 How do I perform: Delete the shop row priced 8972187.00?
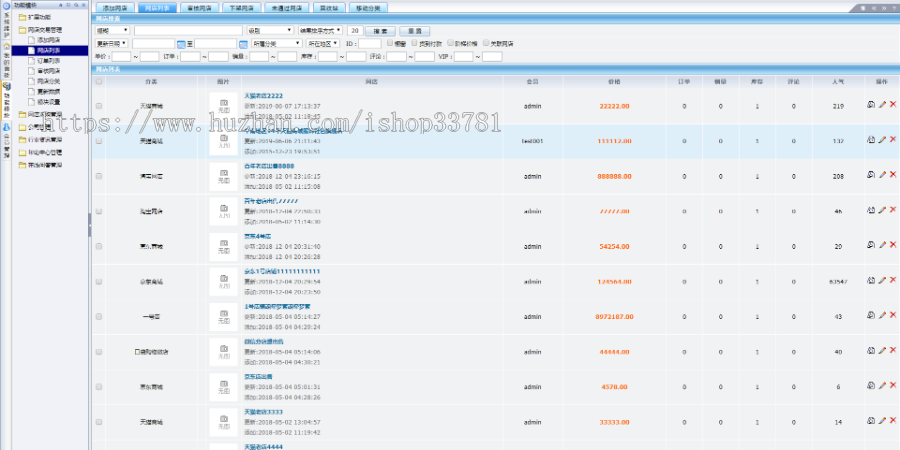point(893,315)
